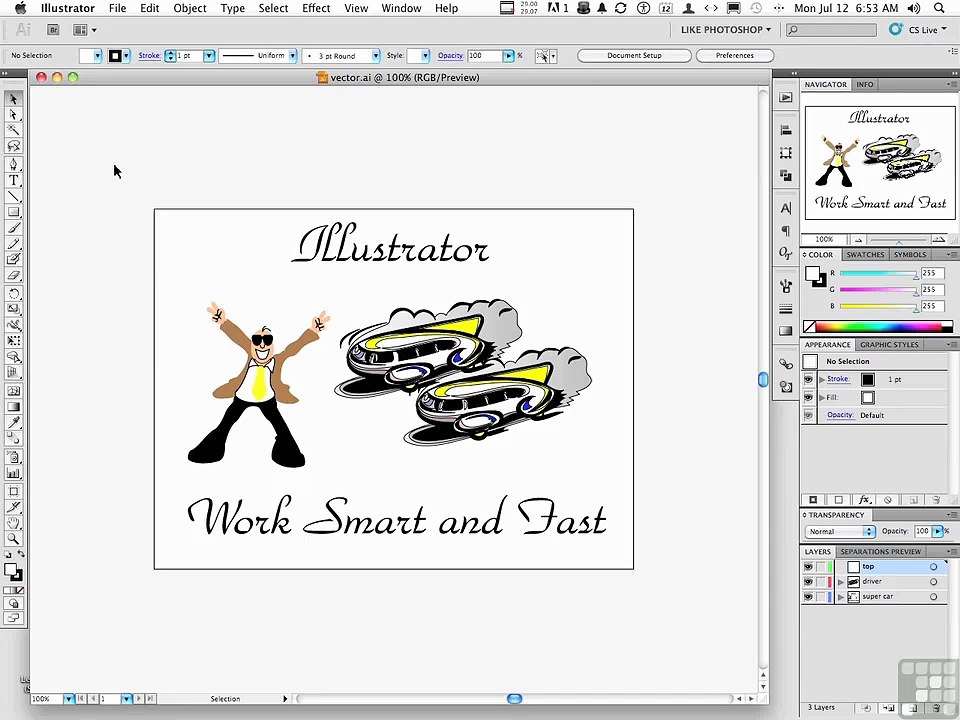Open the Effect menu
Viewport: 960px width, 720px height.
(316, 8)
